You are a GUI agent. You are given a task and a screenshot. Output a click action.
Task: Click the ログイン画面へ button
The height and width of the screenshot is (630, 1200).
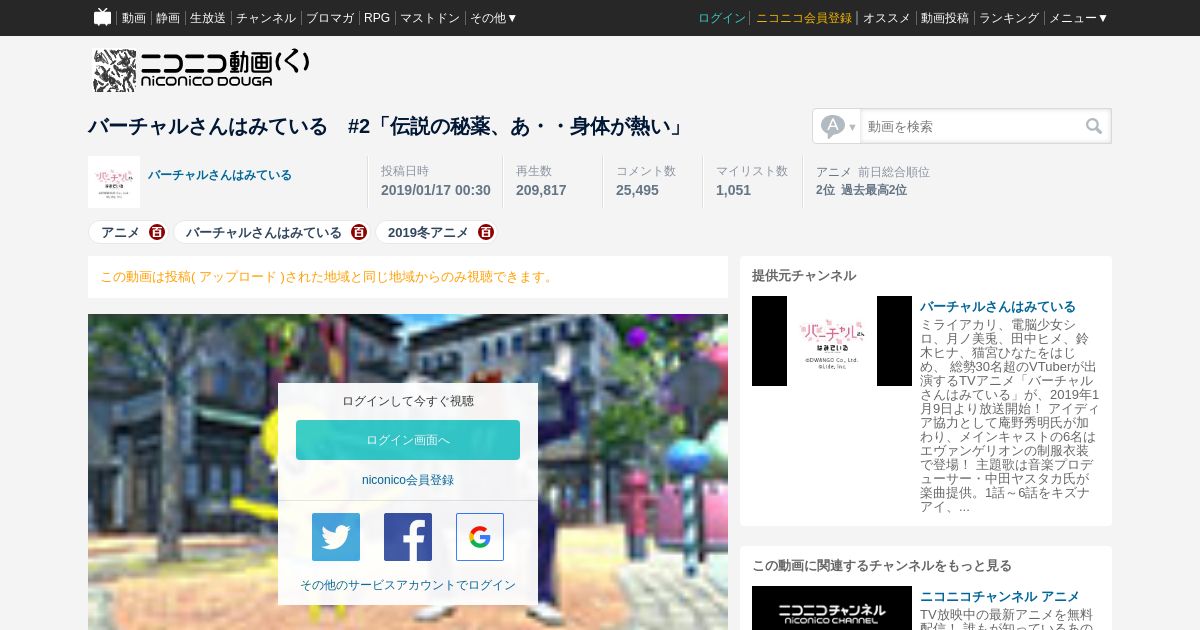(408, 440)
